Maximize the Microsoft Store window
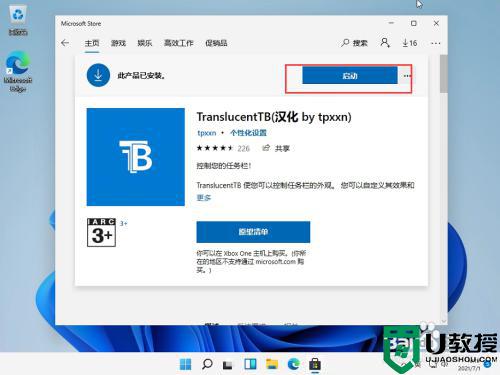Screen dimensions: 500x375 414,23
